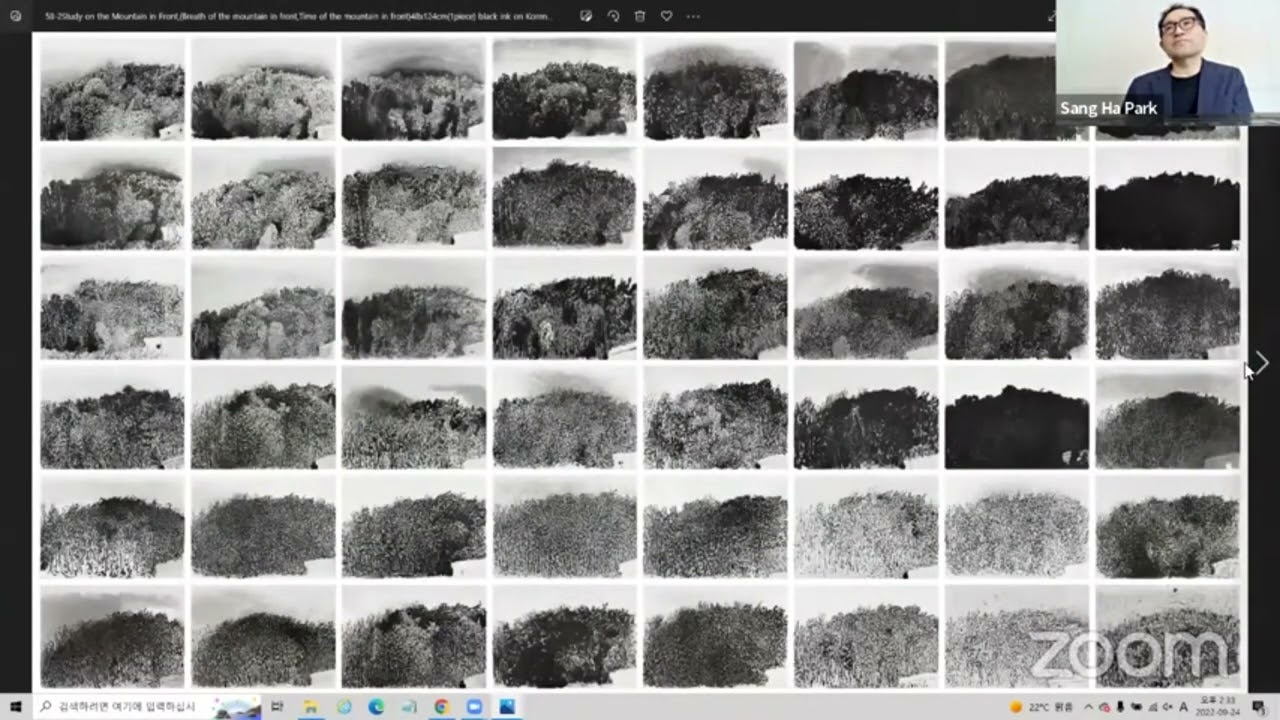Go to the next photo arrow
The image size is (1280, 720).
[x=1262, y=364]
